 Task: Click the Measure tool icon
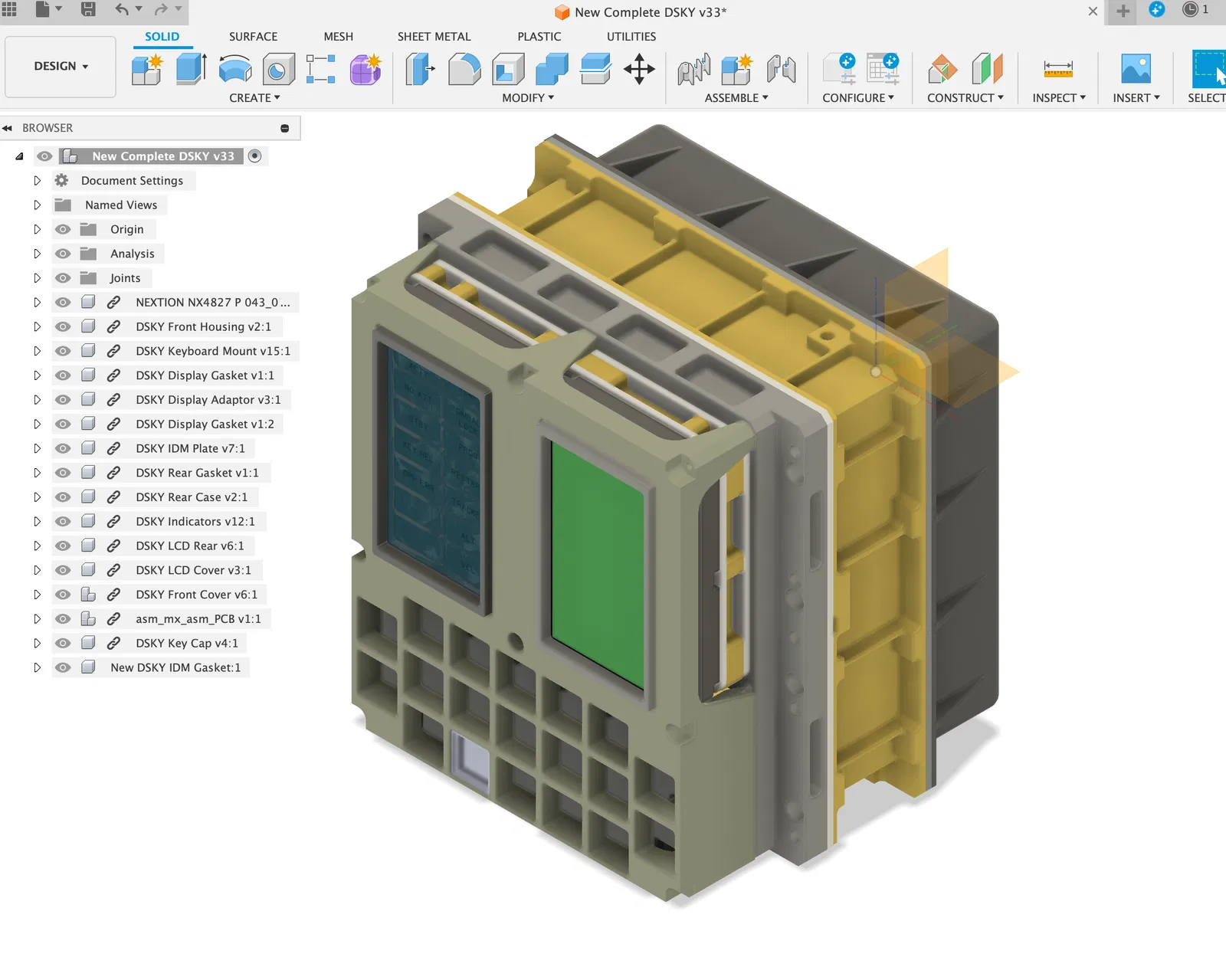pos(1058,69)
